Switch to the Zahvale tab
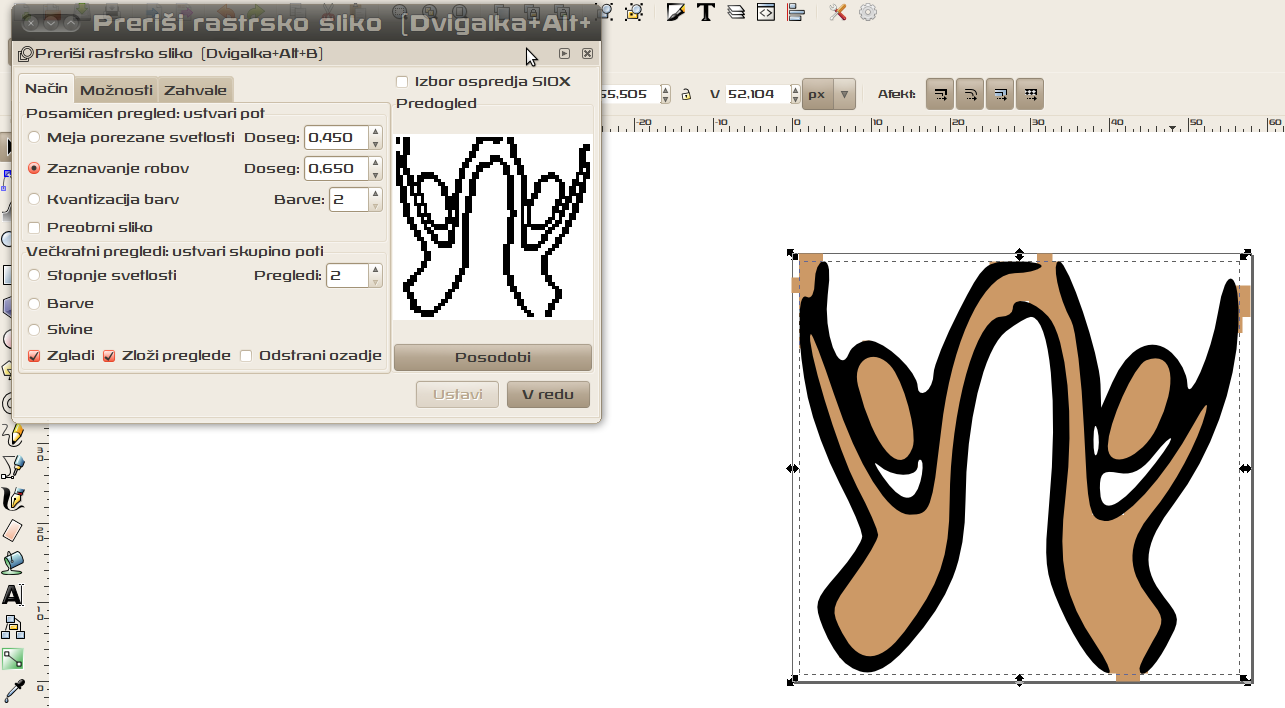Image resolution: width=1285 pixels, height=708 pixels. point(195,90)
